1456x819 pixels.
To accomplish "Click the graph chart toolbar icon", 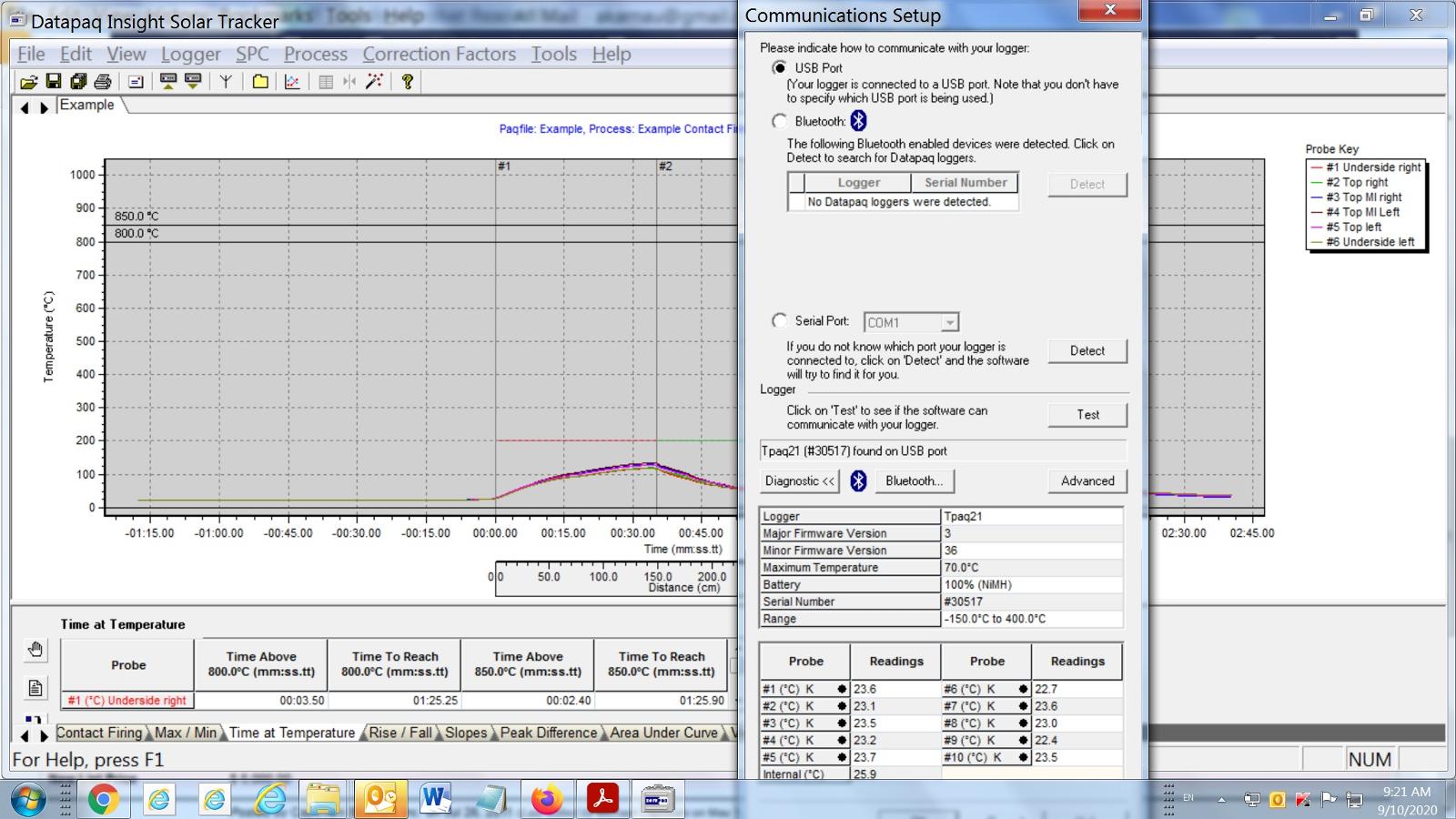I will point(292,82).
